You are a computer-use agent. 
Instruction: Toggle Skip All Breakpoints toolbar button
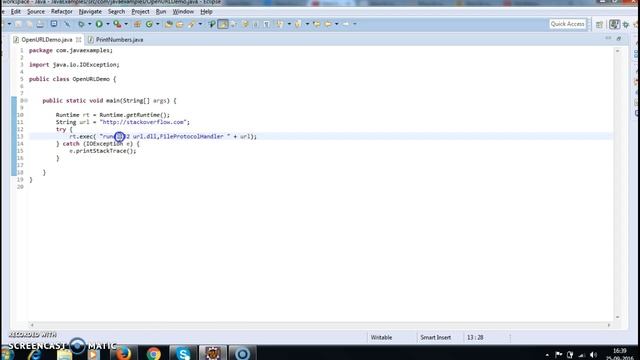[x=67, y=24]
